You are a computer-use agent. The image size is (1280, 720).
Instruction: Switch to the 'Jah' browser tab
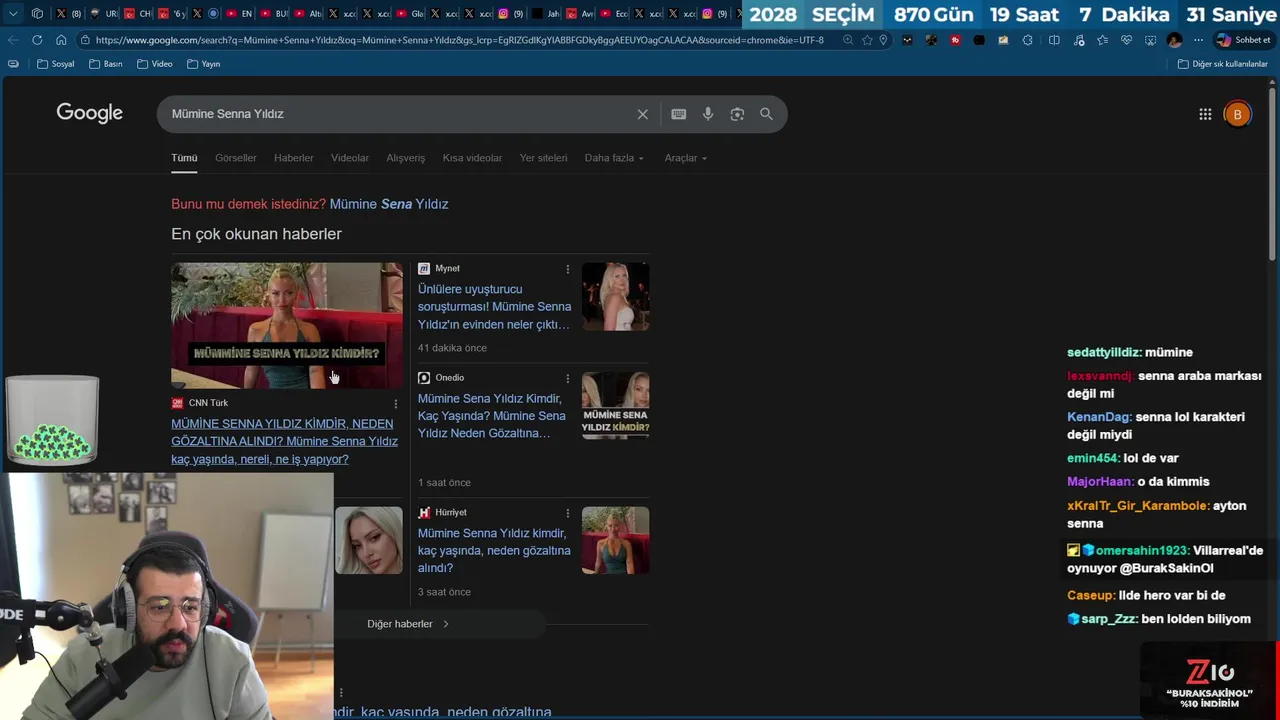(x=545, y=13)
